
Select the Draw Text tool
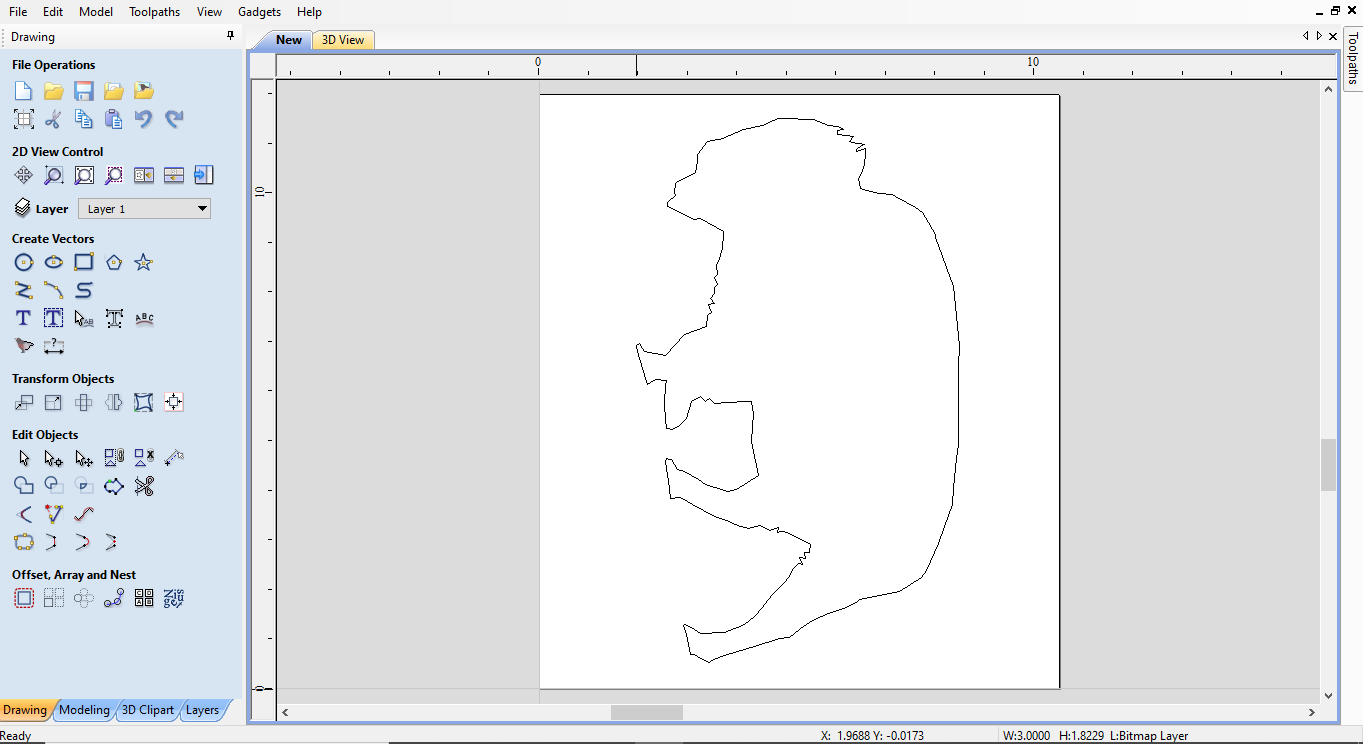(24, 318)
